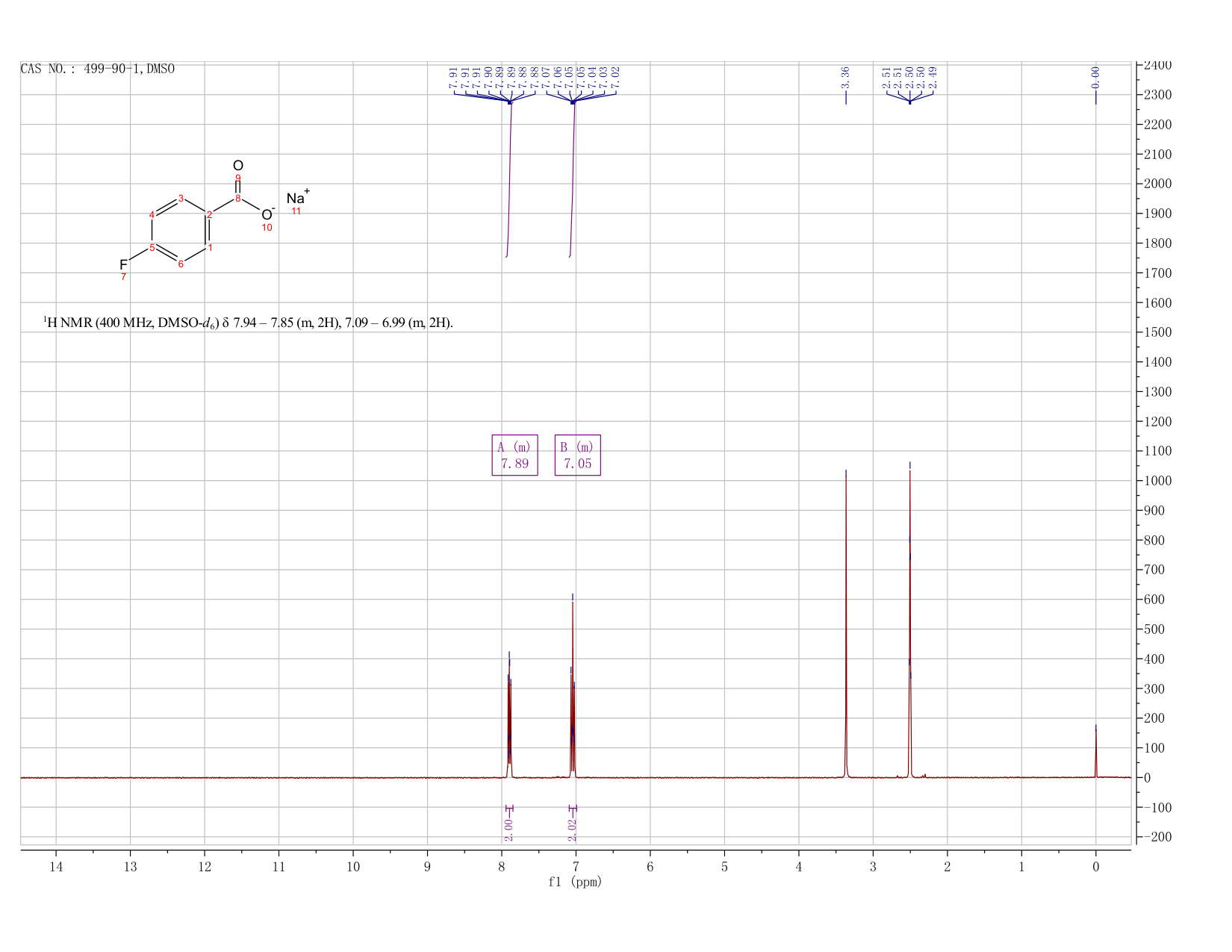
Task: Click the integral curve above the 7.05 multiplet
Action: click(573, 179)
